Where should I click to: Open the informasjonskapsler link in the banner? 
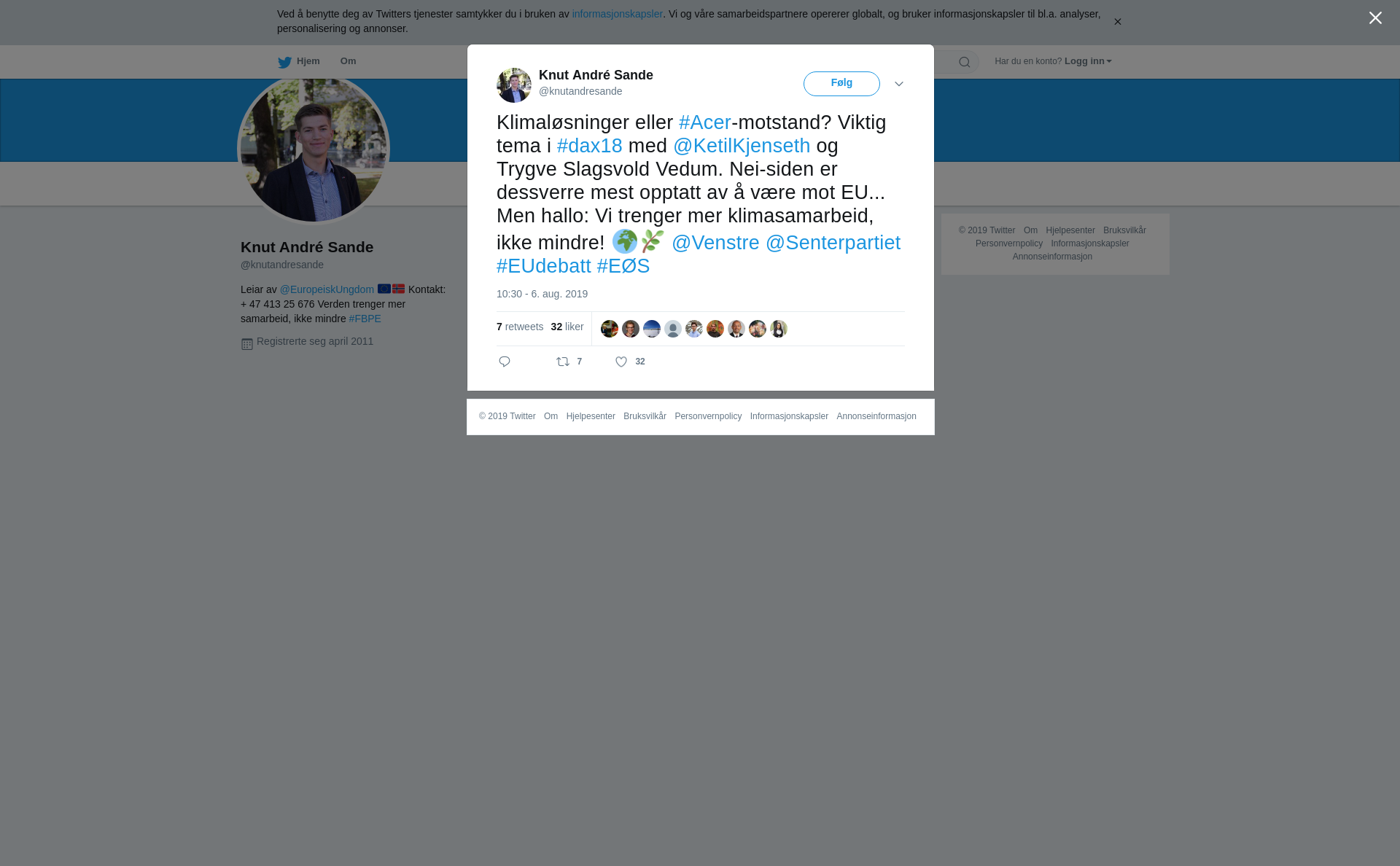point(617,14)
